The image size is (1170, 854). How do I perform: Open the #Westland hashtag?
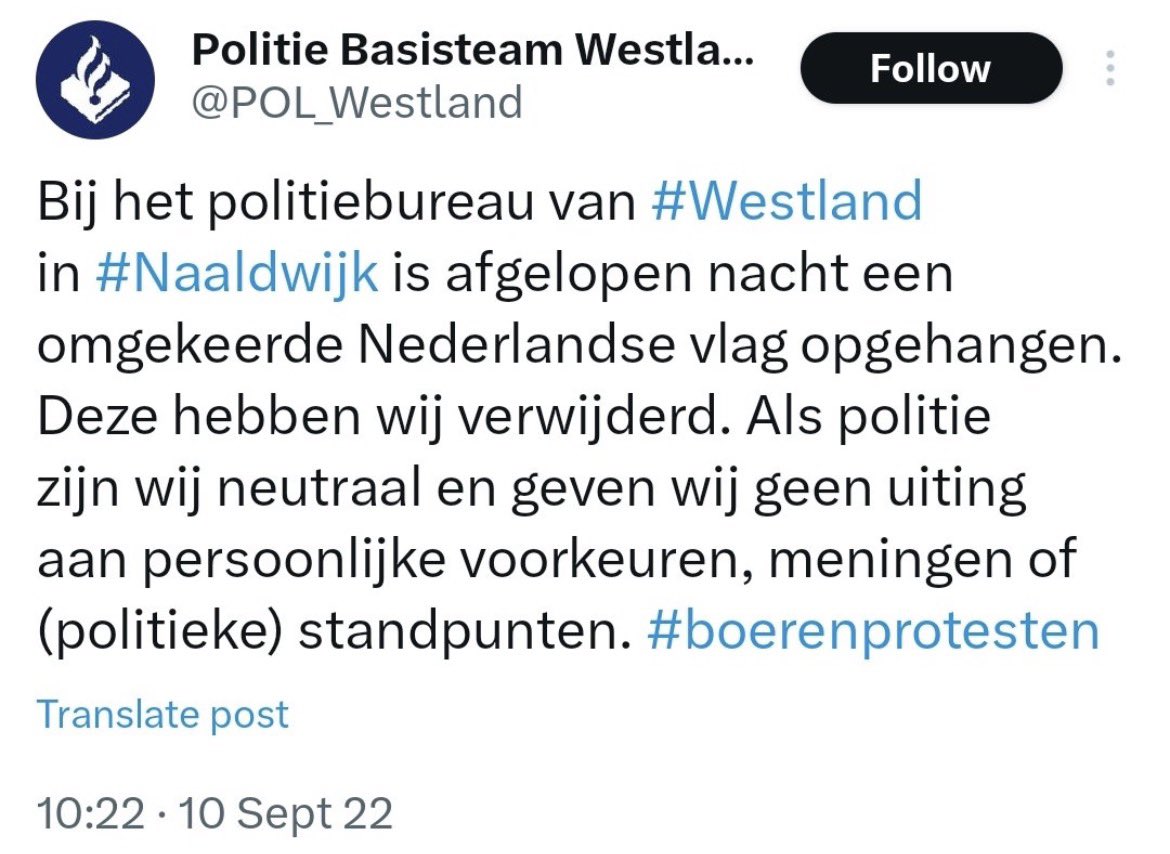(785, 203)
